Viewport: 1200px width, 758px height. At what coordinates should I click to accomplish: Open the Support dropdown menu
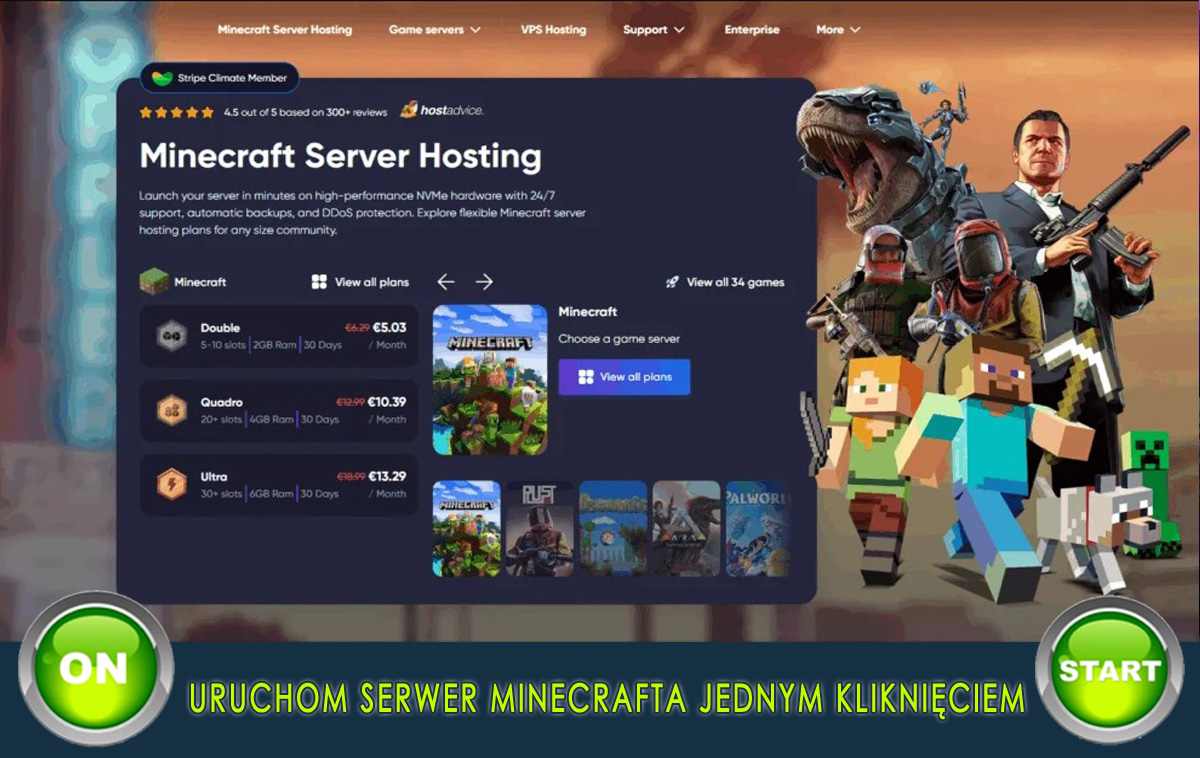[x=652, y=30]
